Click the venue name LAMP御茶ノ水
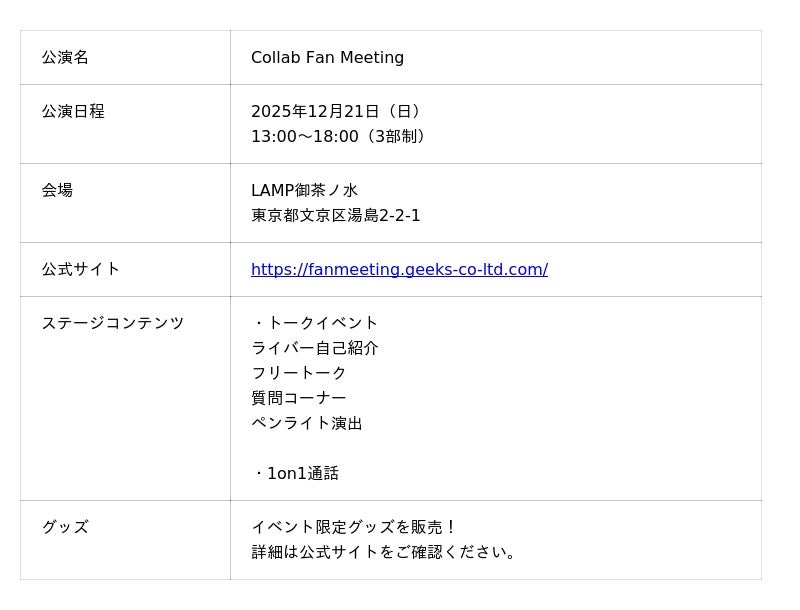800x610 pixels. click(x=304, y=190)
